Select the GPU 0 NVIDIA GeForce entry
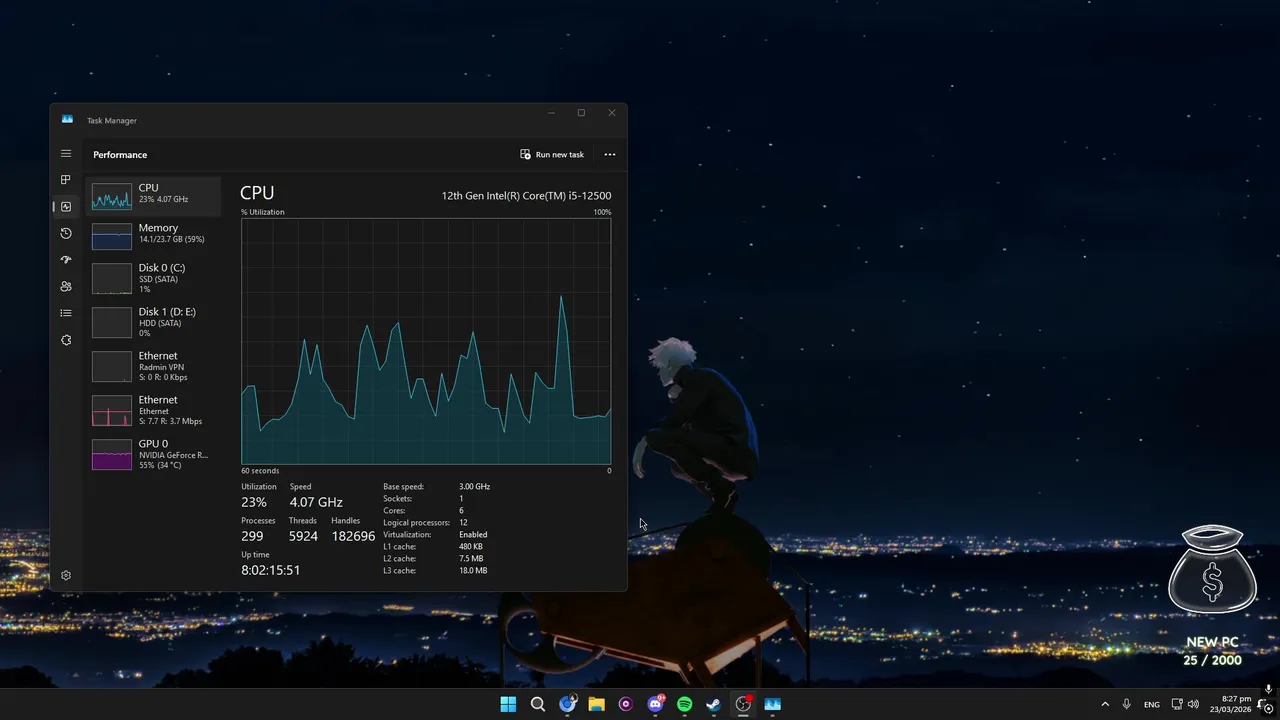This screenshot has width=1280, height=720. click(x=154, y=454)
